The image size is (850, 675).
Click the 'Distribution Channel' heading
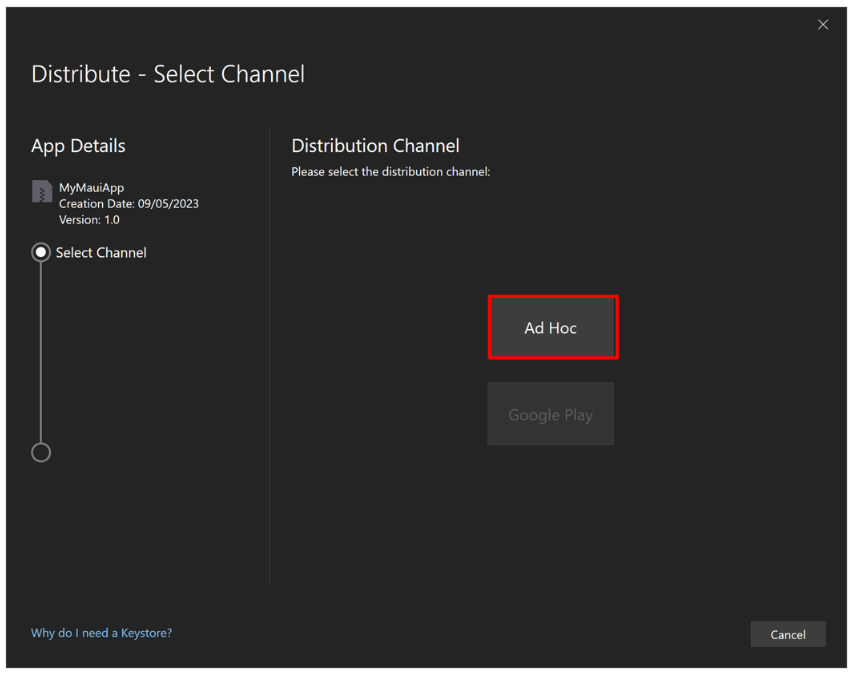(376, 146)
